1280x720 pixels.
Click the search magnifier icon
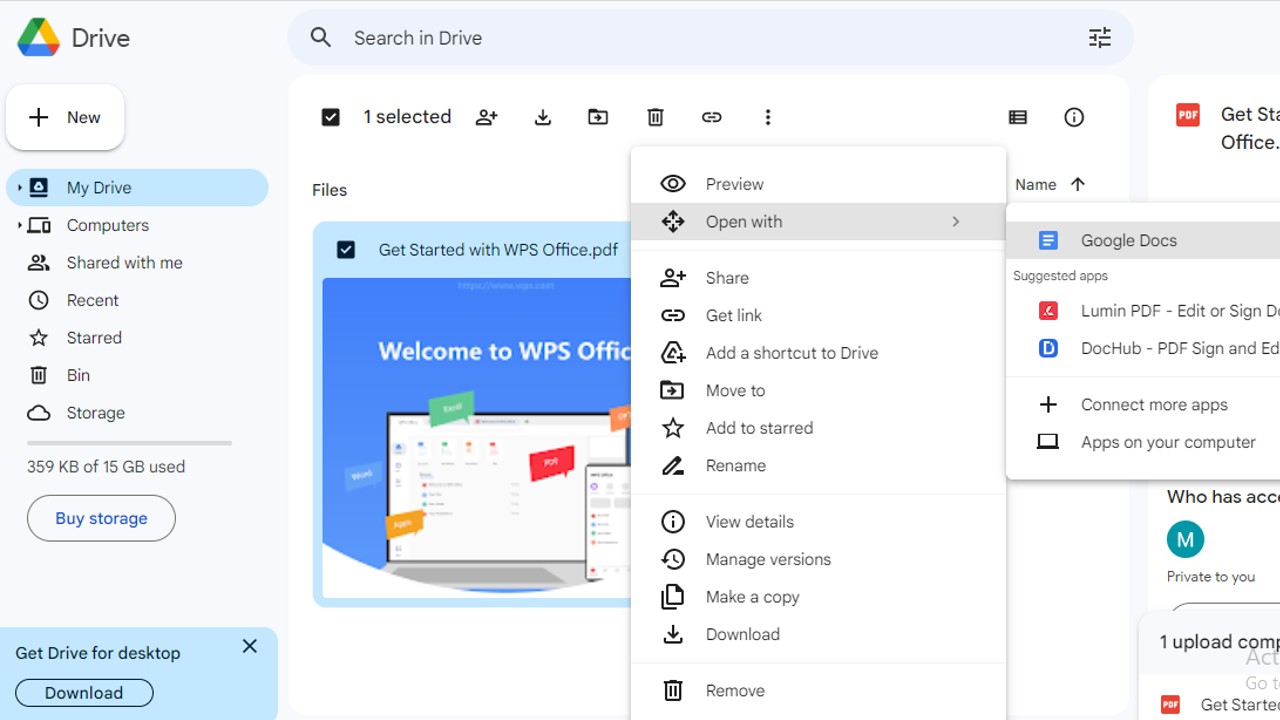click(x=320, y=38)
